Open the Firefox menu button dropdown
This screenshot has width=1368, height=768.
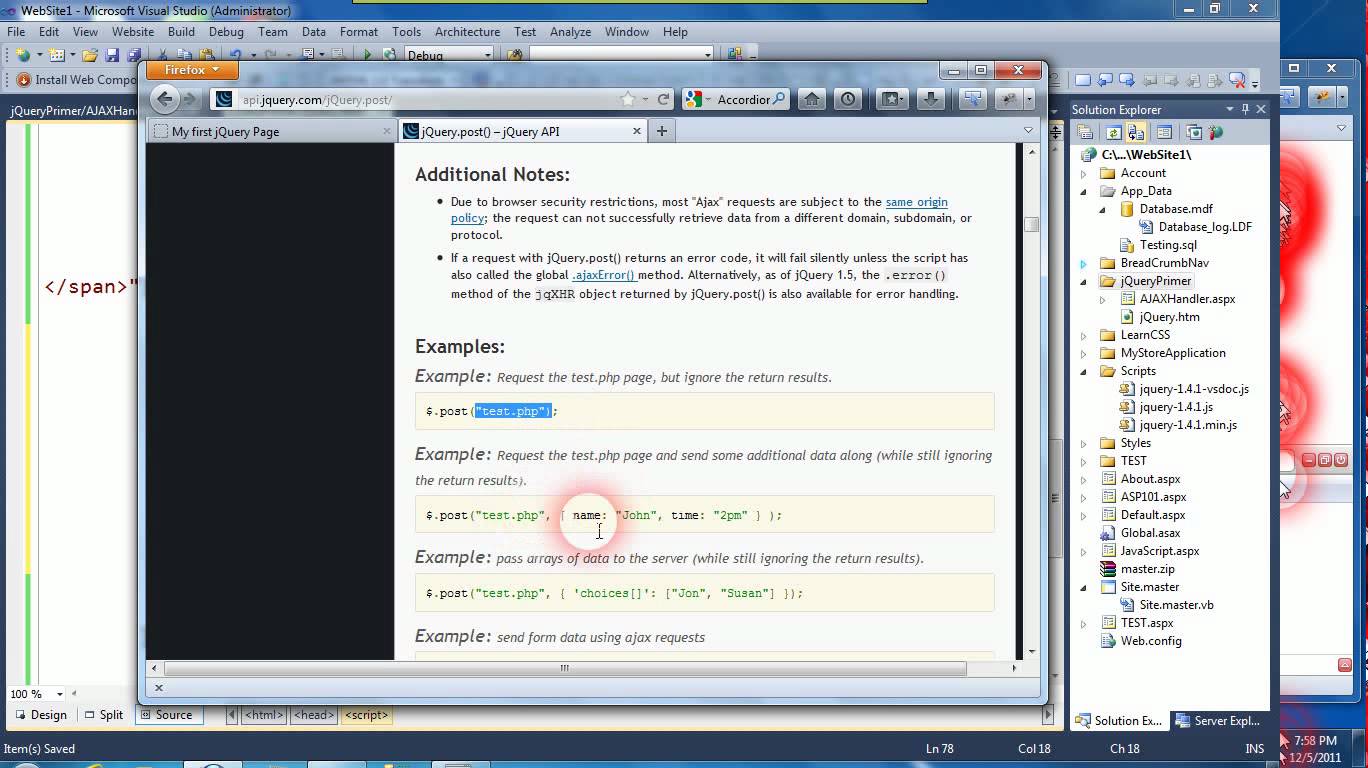point(191,70)
